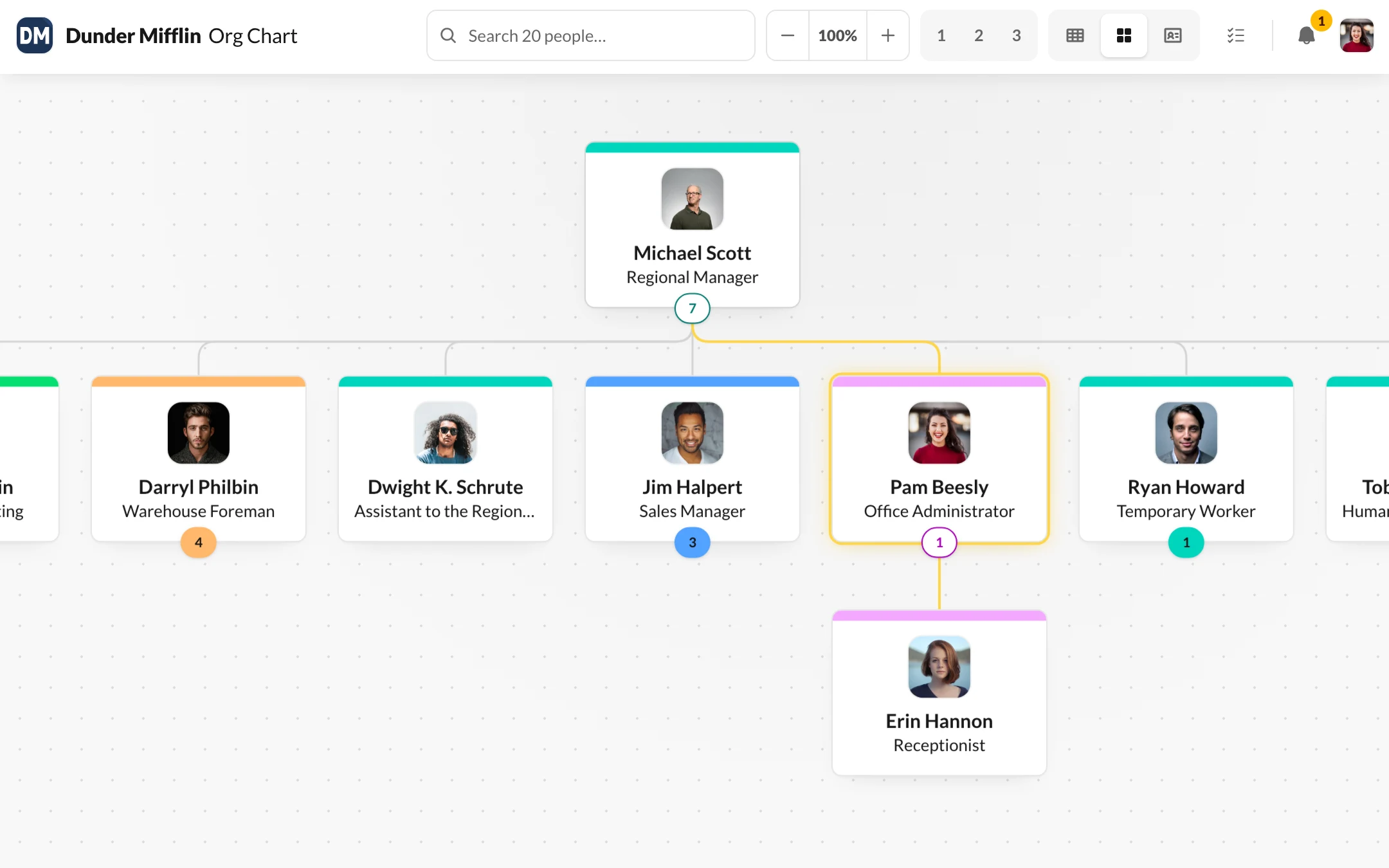Select the Pam Beesly name
This screenshot has width=1389, height=868.
click(940, 487)
